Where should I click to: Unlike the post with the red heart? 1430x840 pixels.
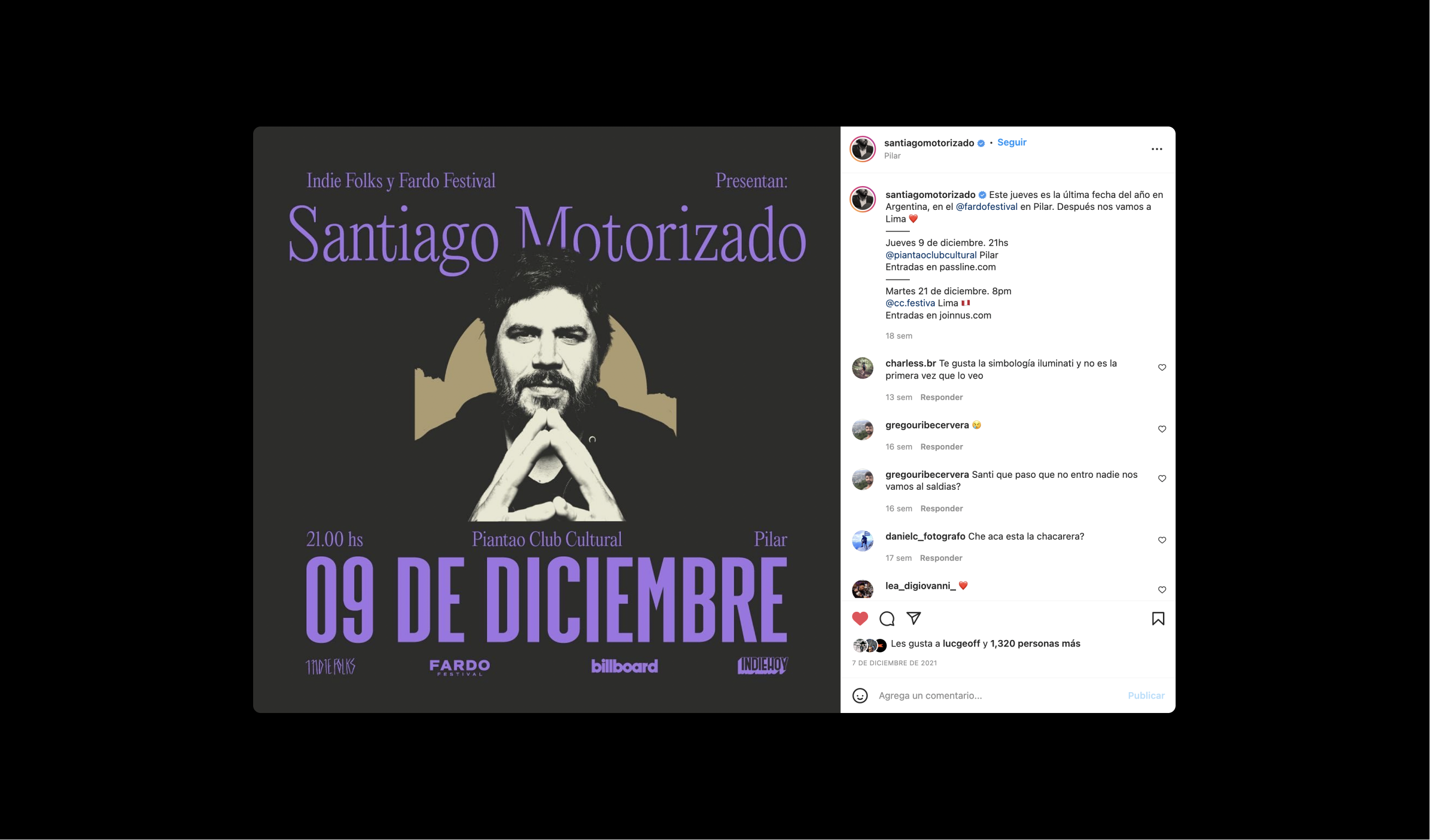pos(860,618)
